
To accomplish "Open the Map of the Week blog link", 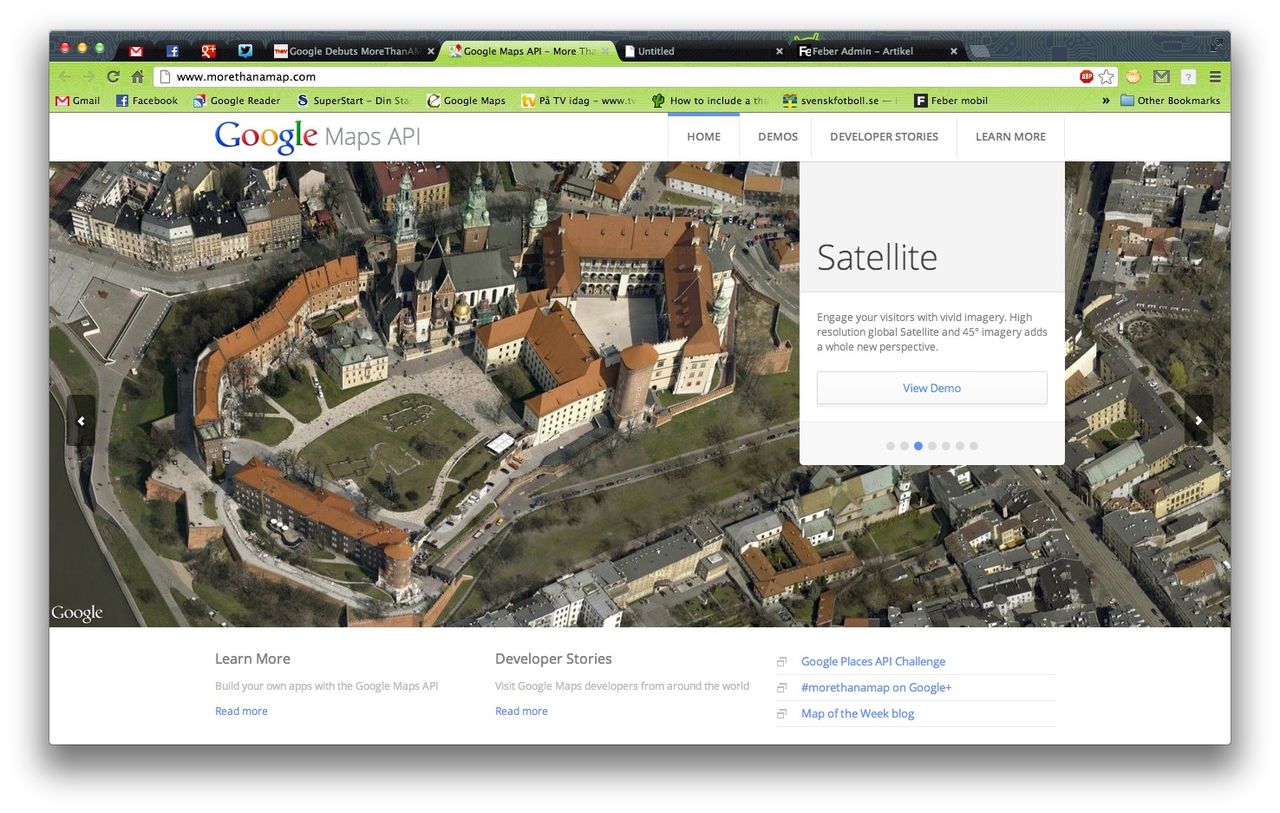I will coord(858,713).
